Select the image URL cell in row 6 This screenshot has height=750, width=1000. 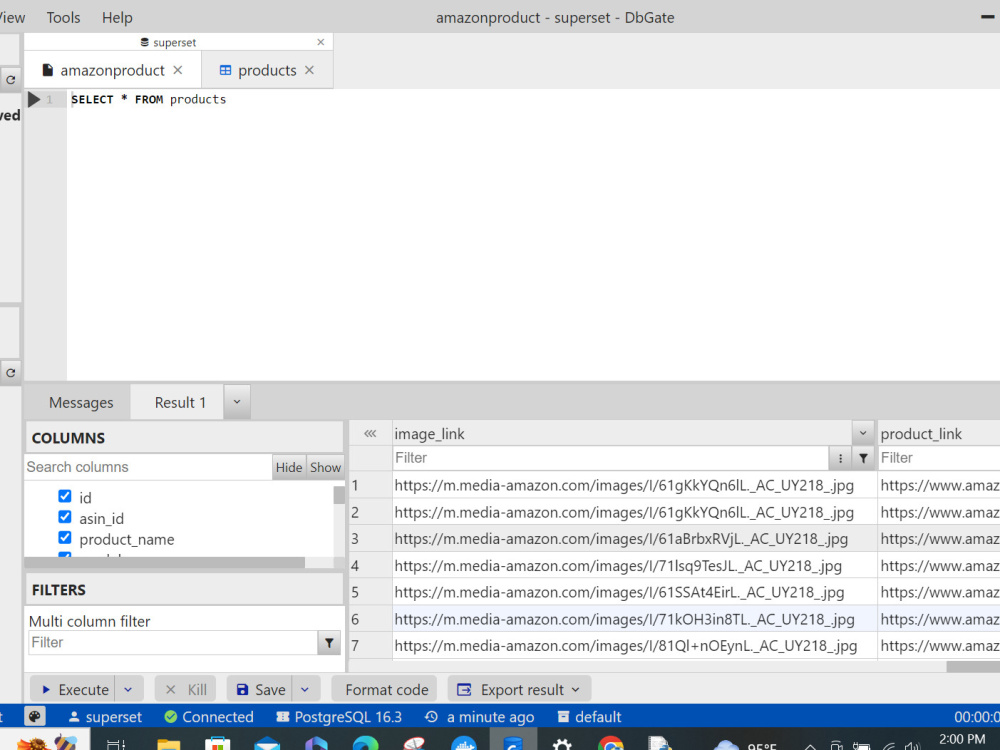635,619
